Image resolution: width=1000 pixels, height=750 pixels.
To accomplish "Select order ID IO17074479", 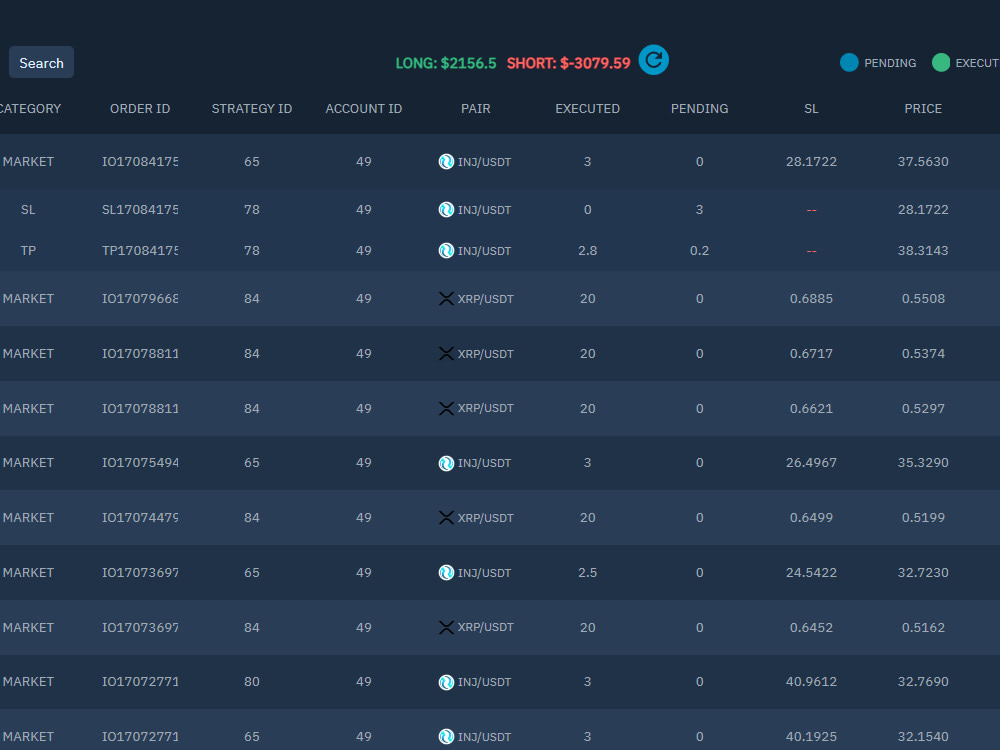I will [140, 517].
